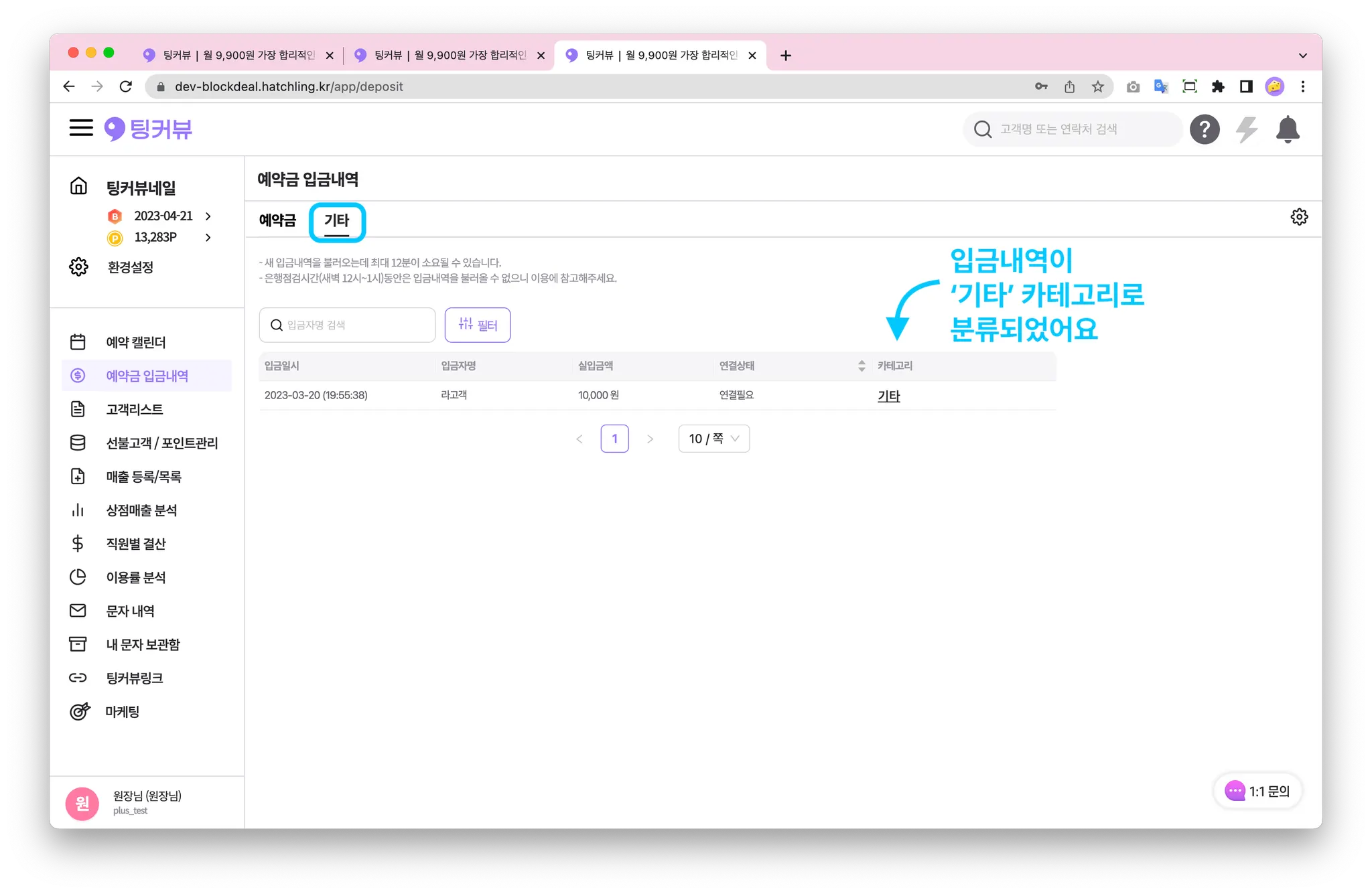Screen dimensions: 1372x894
Task: Click the lightning bolt icon
Action: click(x=1246, y=129)
